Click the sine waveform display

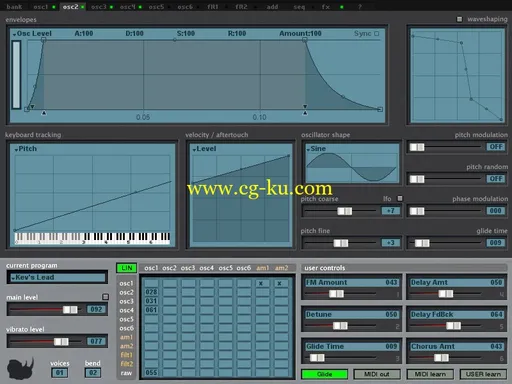pyautogui.click(x=351, y=167)
